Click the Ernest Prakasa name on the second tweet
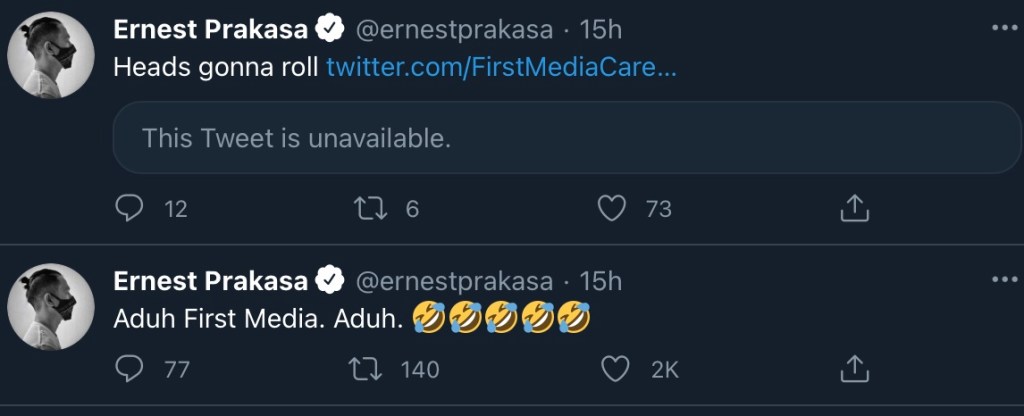 (210, 281)
